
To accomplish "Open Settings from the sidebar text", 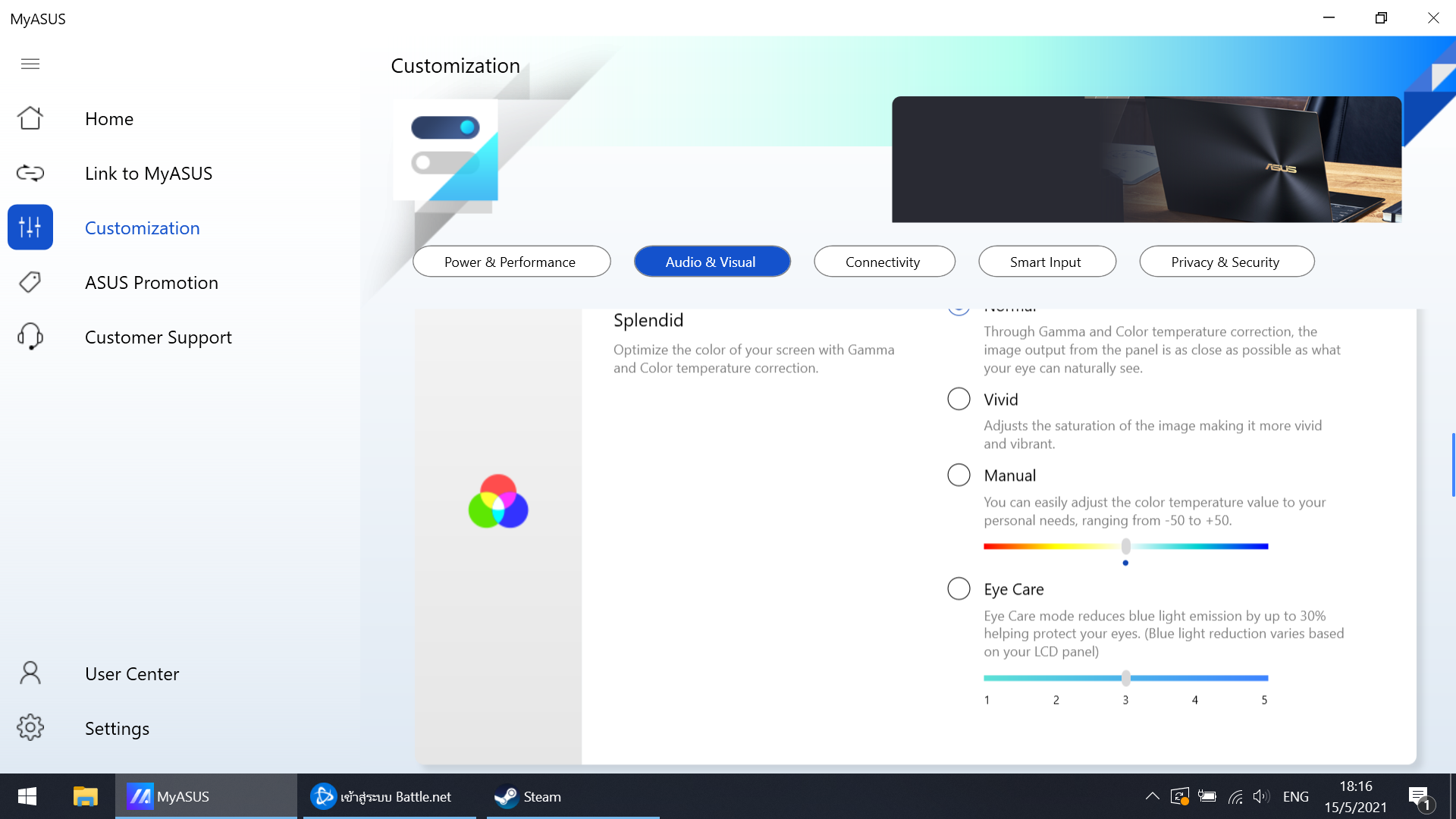I will [117, 728].
